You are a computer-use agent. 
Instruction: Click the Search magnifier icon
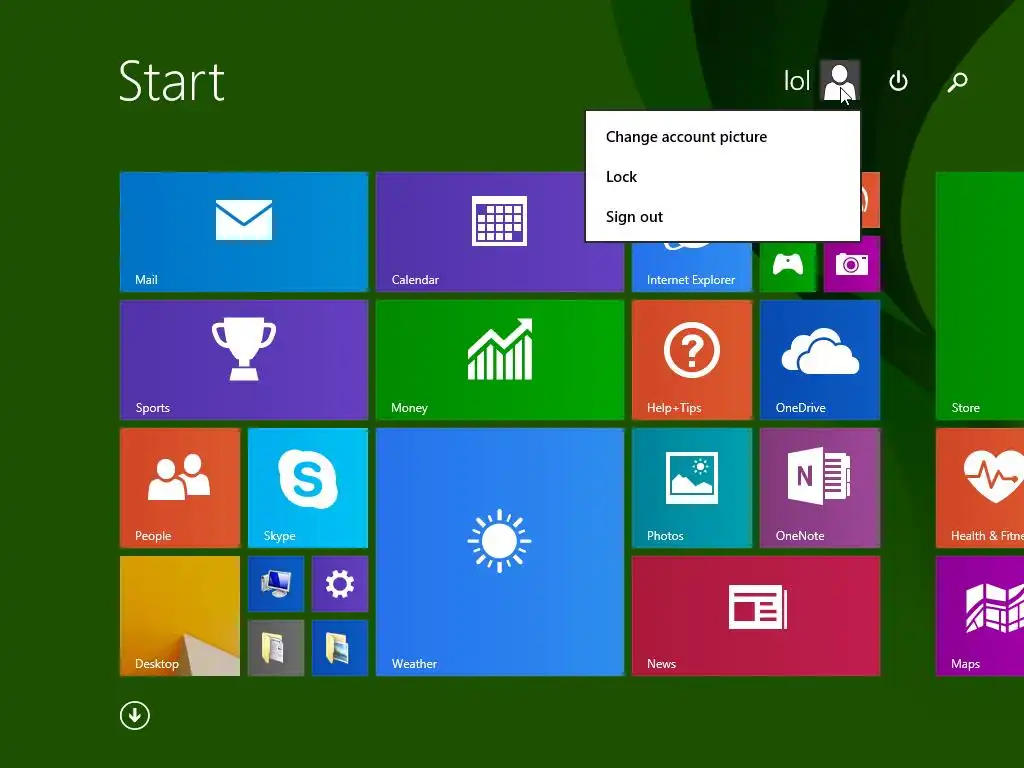point(957,82)
